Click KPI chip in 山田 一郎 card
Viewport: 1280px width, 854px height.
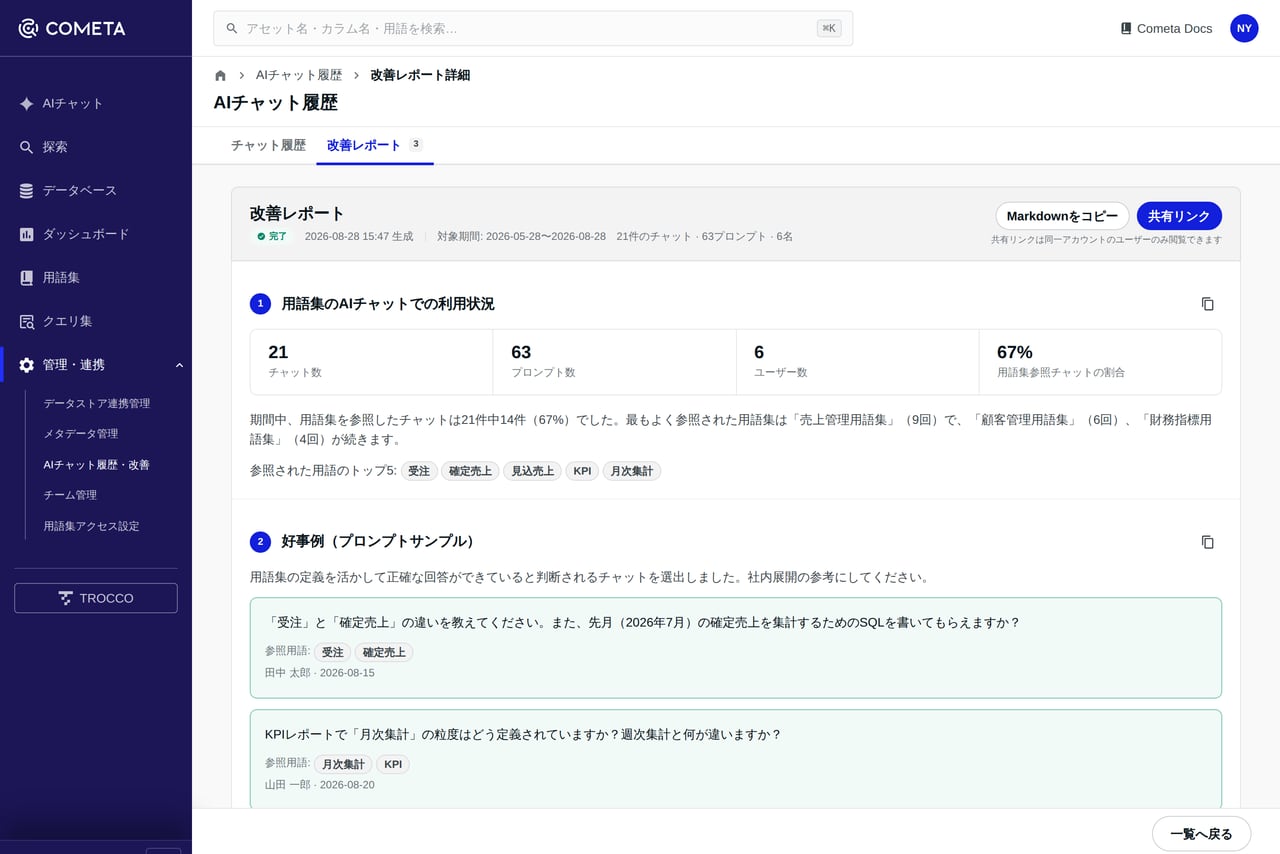[393, 764]
